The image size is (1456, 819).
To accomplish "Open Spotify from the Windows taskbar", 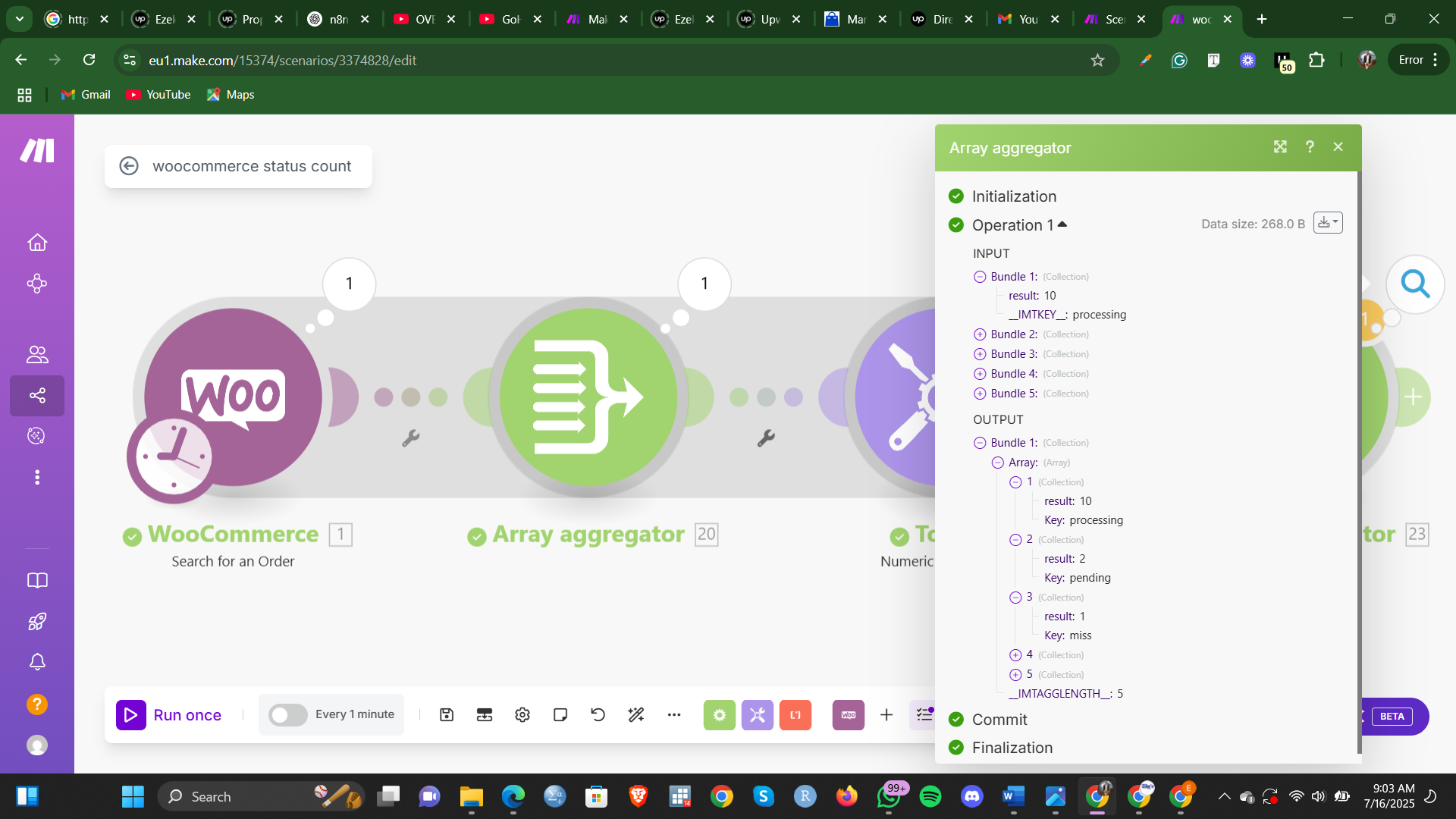I will (930, 796).
